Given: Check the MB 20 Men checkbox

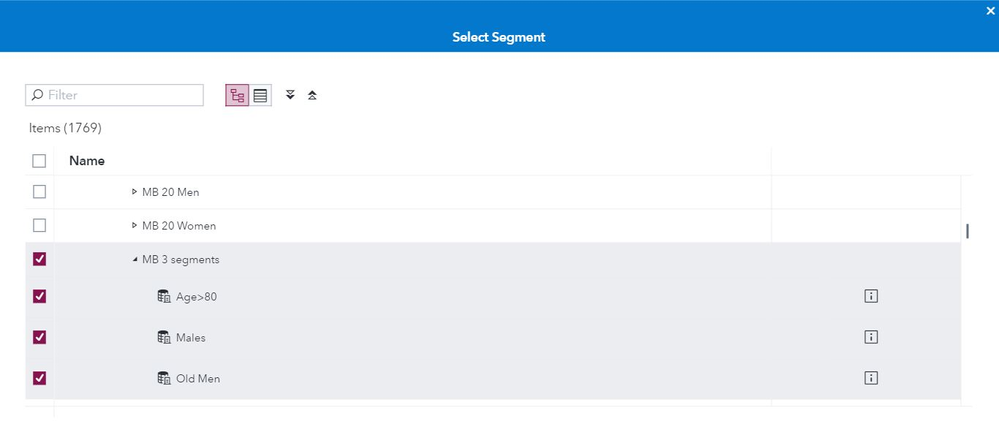Looking at the screenshot, I should pyautogui.click(x=40, y=191).
